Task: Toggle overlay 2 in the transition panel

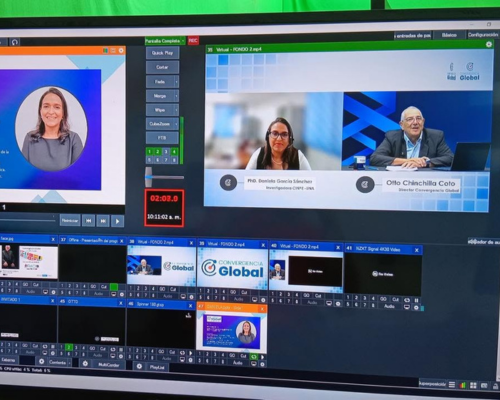Action: (158, 152)
